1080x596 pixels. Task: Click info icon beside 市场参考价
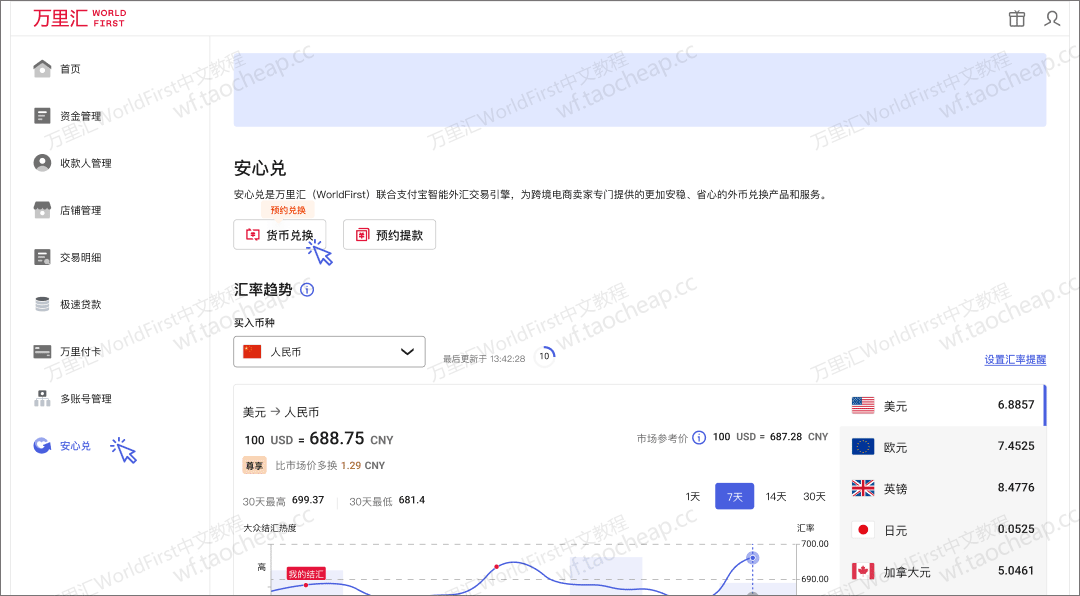pos(699,438)
